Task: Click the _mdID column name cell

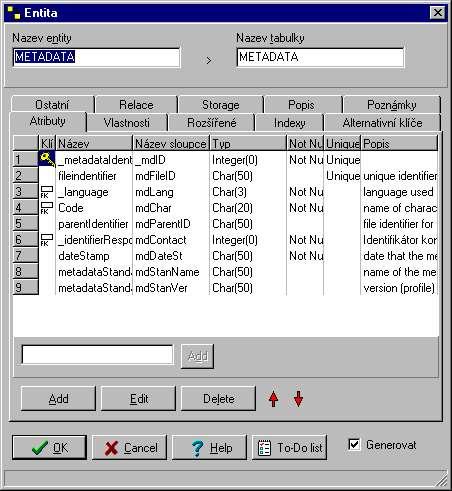Action: 171,160
